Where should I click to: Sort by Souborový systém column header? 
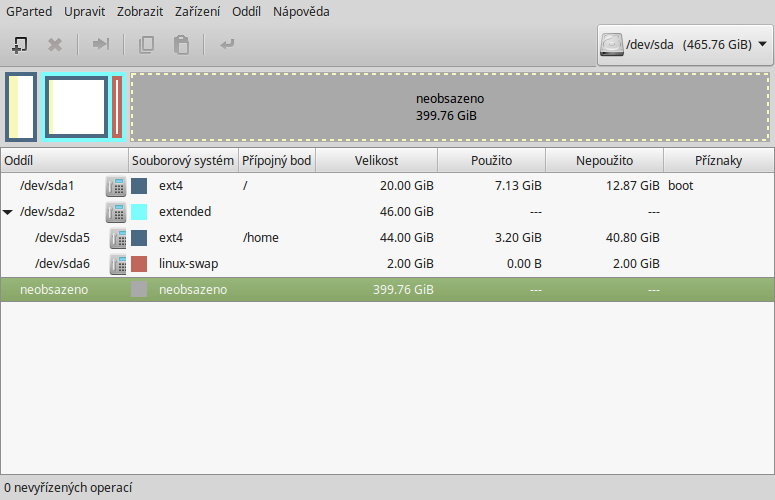183,161
